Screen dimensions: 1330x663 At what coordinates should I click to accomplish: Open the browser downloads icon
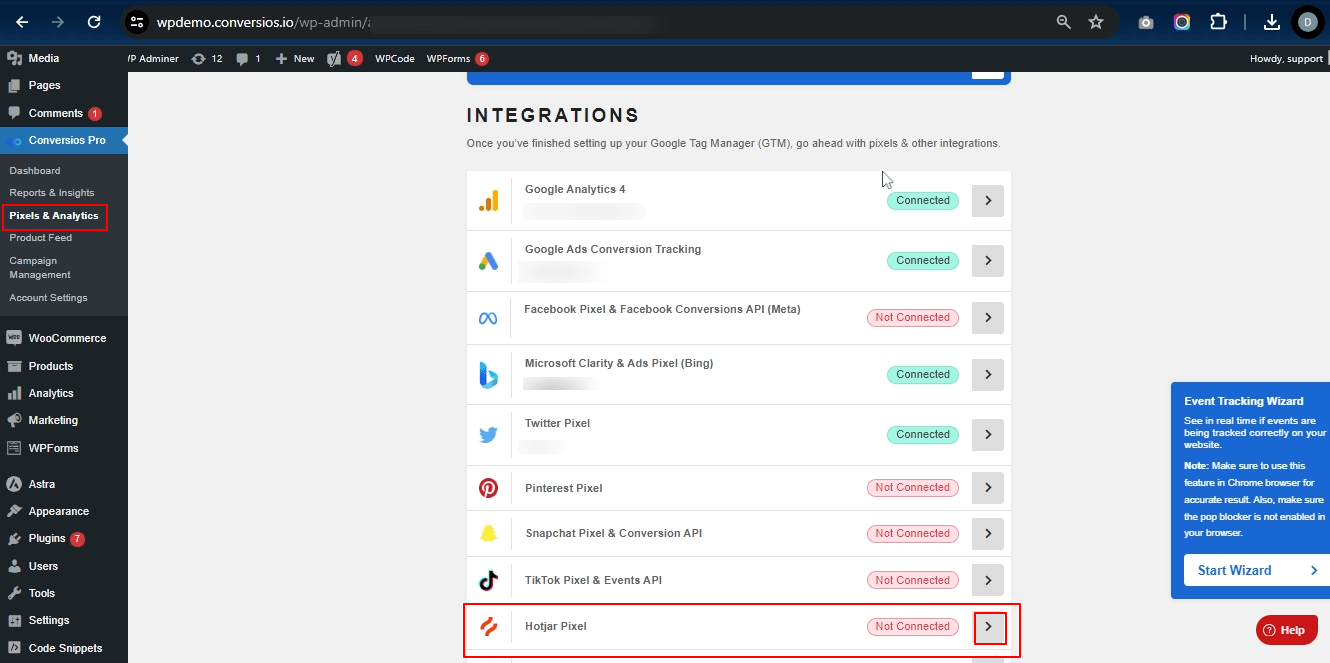pos(1272,21)
